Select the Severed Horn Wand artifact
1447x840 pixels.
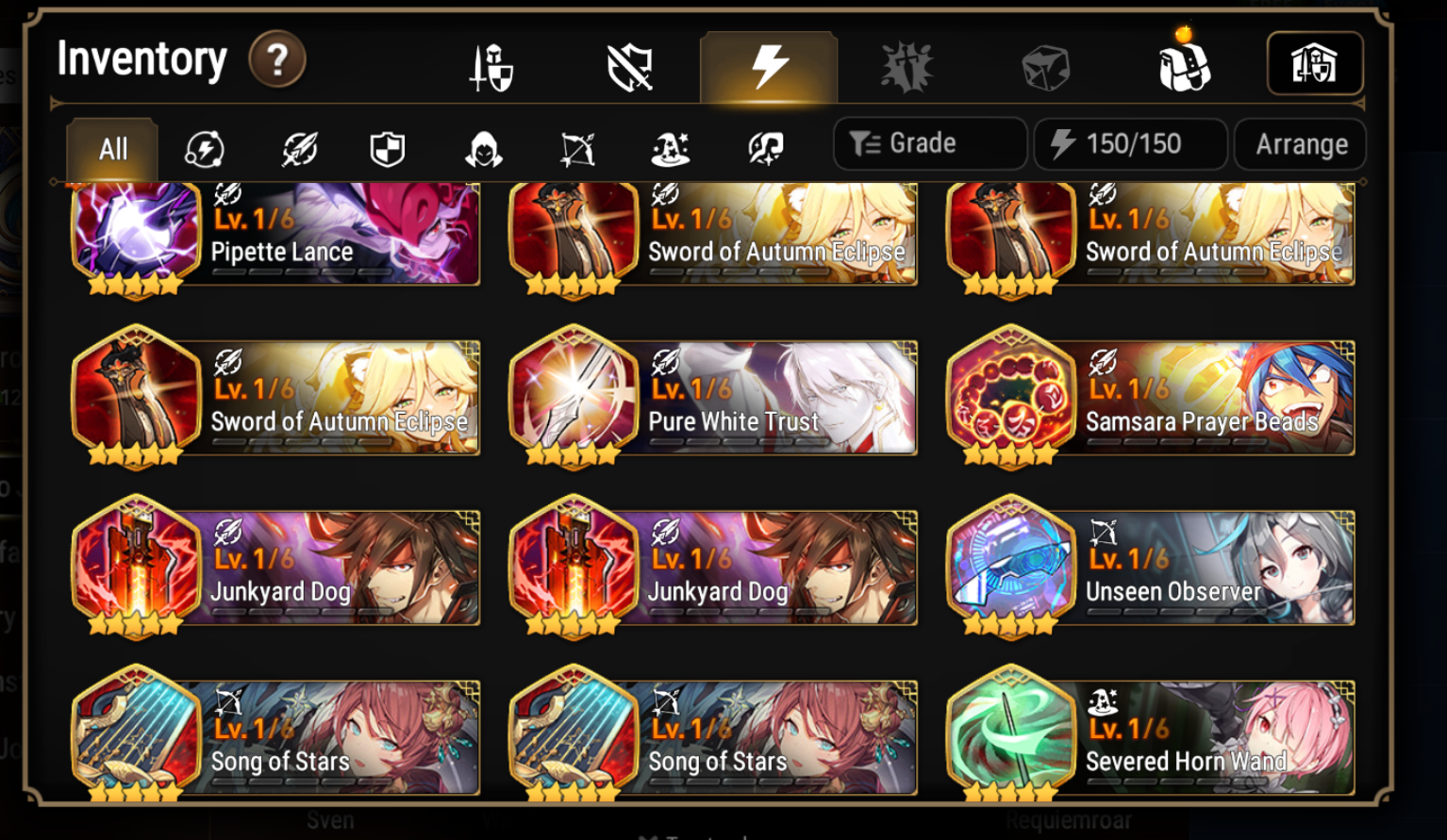pos(1151,734)
